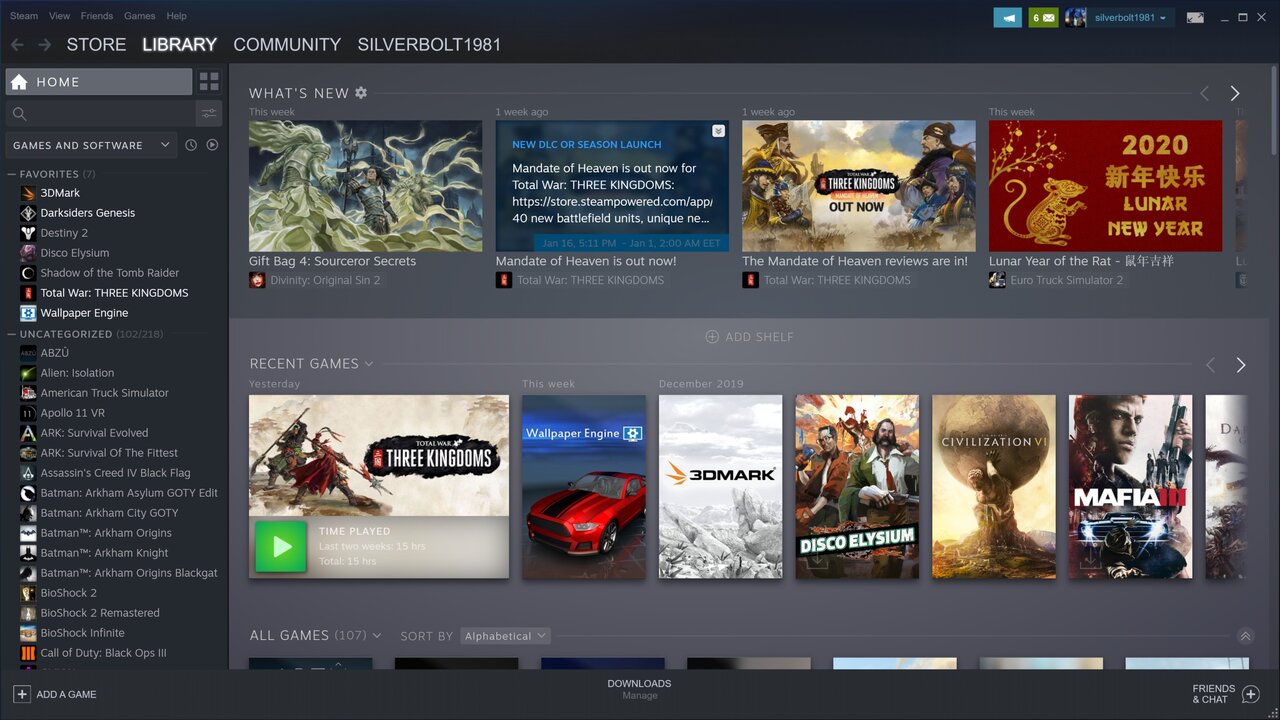Viewport: 1280px width, 720px height.
Task: Open the inbox notifications envelope icon
Action: pyautogui.click(x=1043, y=17)
